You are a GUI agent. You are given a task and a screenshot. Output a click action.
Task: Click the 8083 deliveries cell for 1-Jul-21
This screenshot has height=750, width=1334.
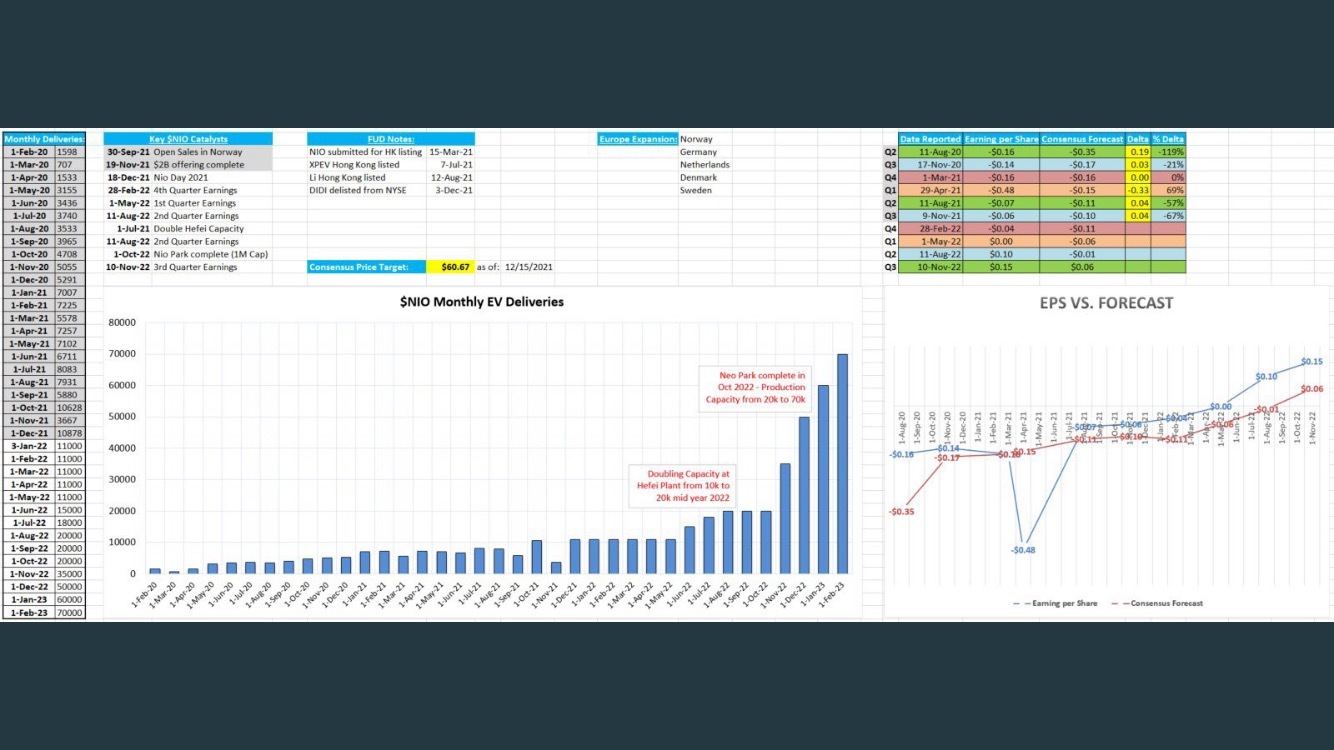70,369
